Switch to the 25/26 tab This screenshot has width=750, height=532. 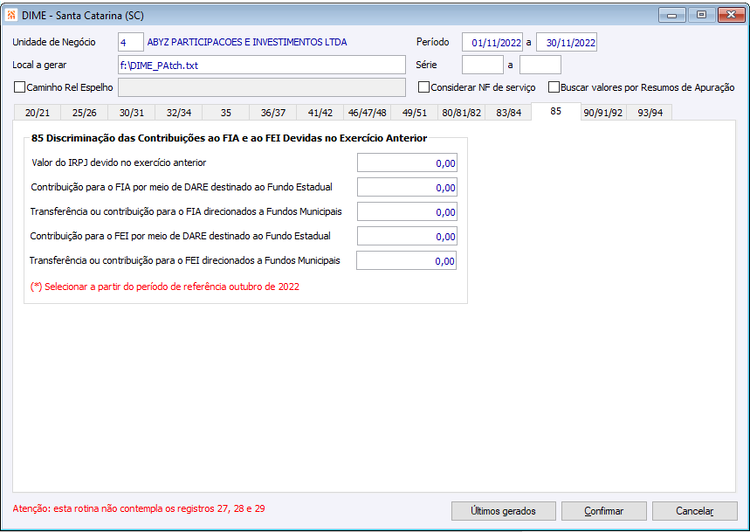pos(84,112)
